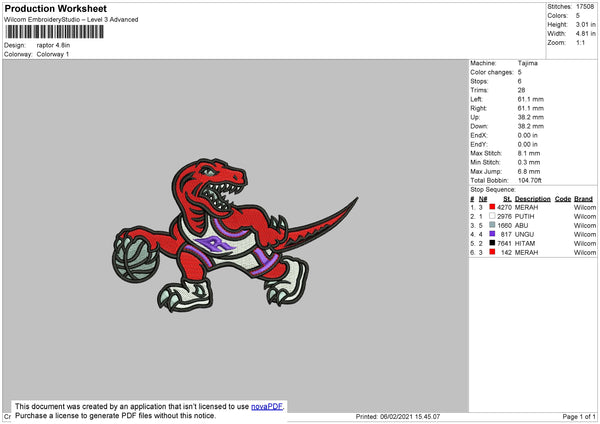Click the design name raptor 4.8in
The image size is (600, 424).
tap(53, 45)
